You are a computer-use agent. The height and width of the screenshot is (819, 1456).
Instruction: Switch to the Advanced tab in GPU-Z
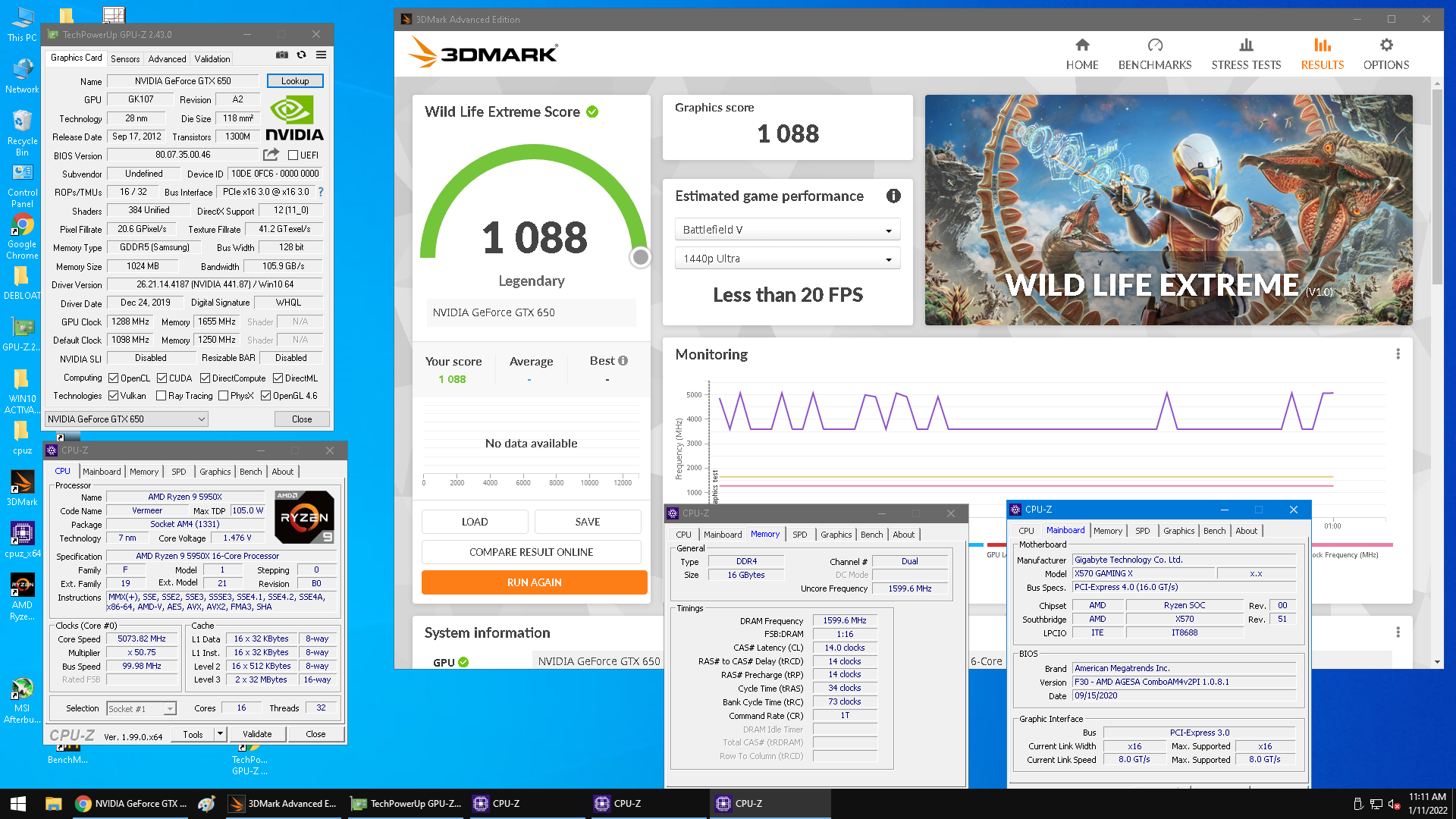click(x=167, y=58)
